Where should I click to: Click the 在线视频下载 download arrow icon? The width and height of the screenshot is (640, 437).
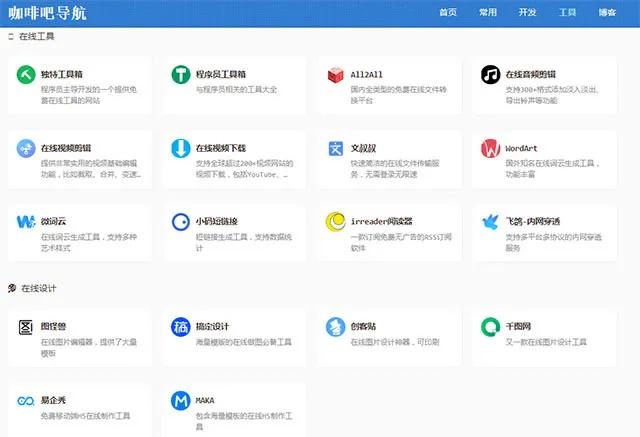pyautogui.click(x=181, y=148)
